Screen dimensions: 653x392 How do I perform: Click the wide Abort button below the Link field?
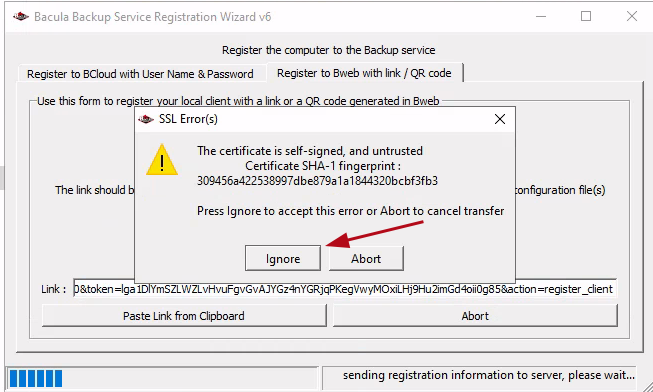coord(475,316)
